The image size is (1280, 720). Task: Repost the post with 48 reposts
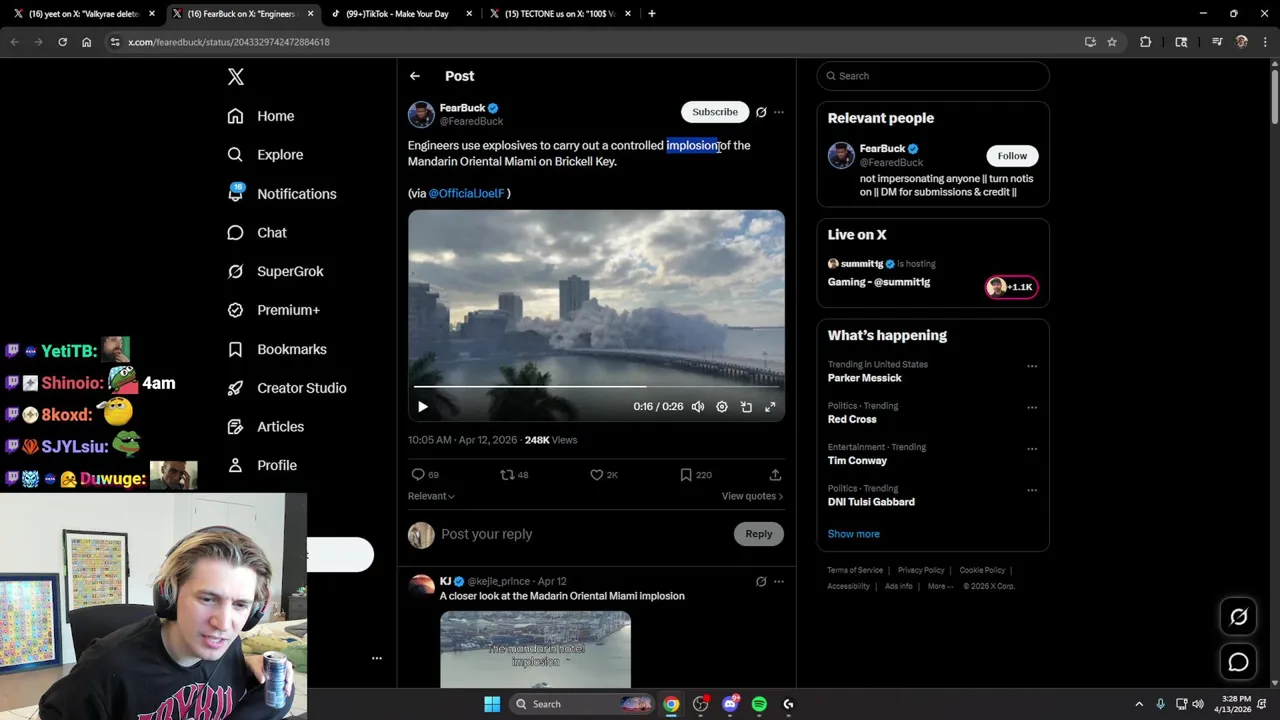pos(514,475)
